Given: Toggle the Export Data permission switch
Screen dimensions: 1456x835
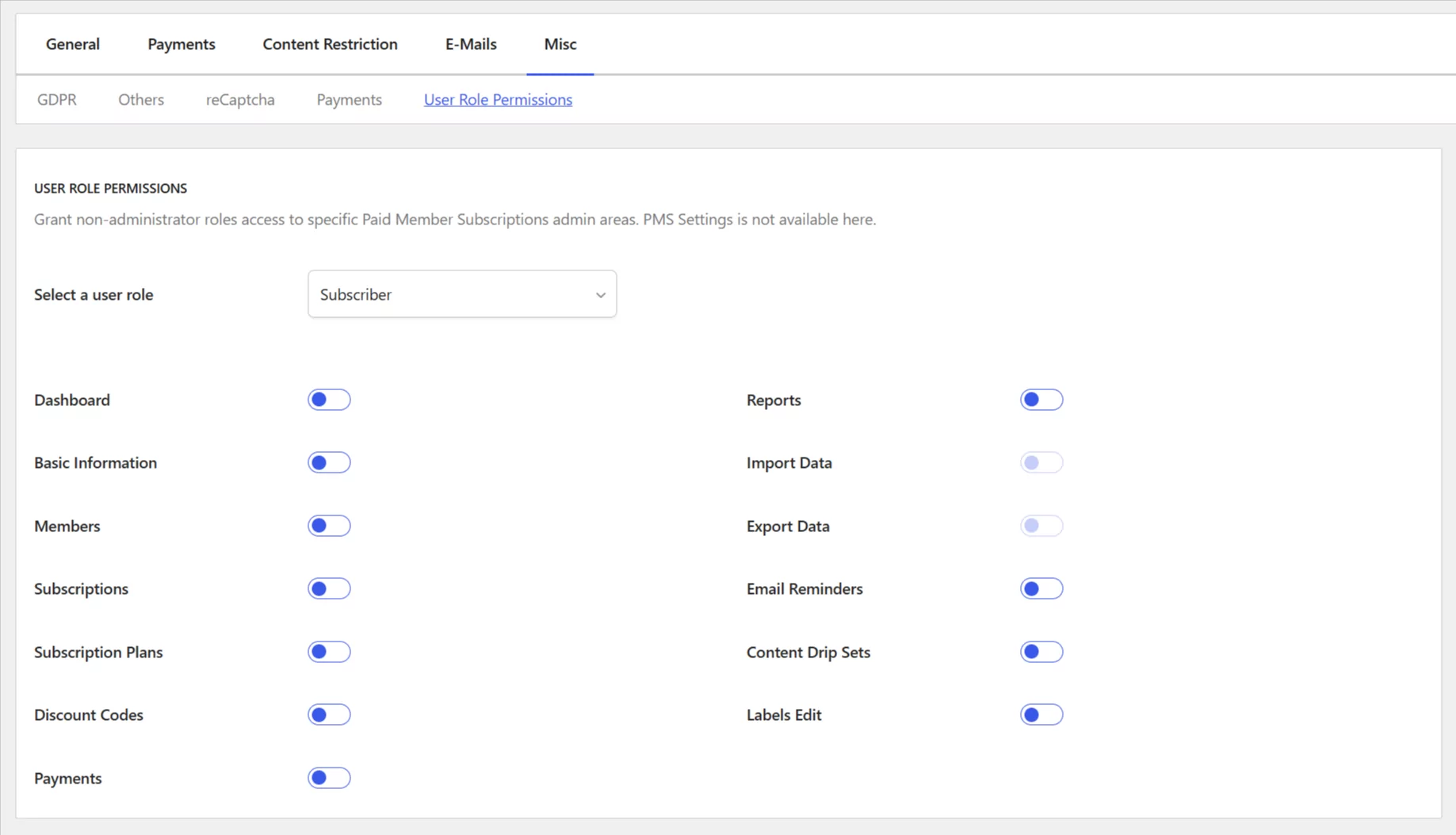Looking at the screenshot, I should [1041, 526].
